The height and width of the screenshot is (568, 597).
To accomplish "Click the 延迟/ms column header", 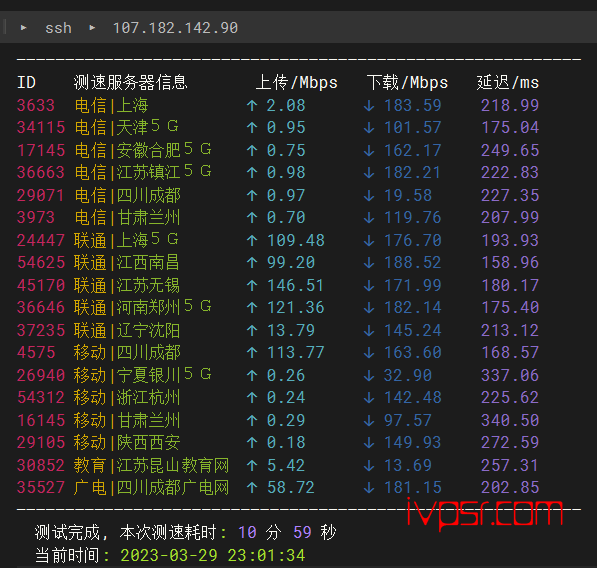I will pos(508,83).
